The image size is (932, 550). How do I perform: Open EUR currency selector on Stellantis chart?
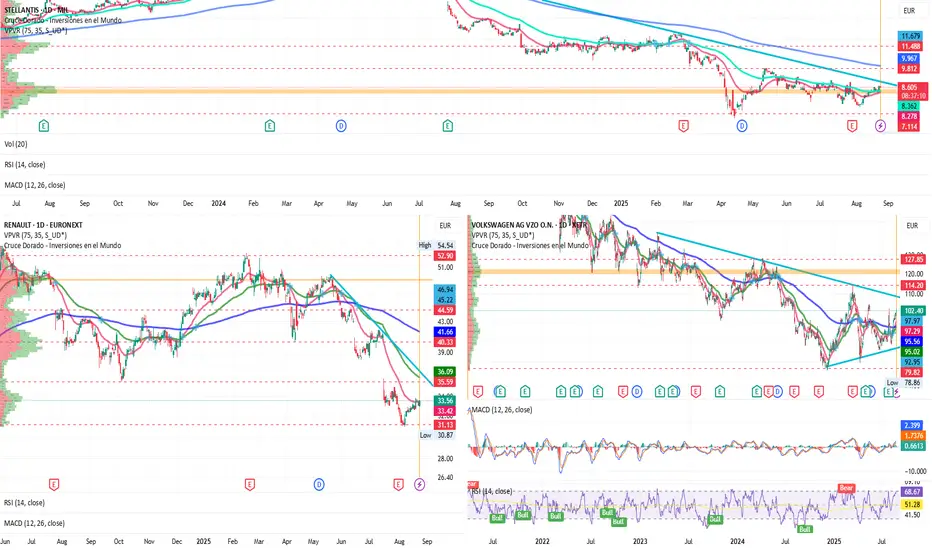(x=909, y=11)
